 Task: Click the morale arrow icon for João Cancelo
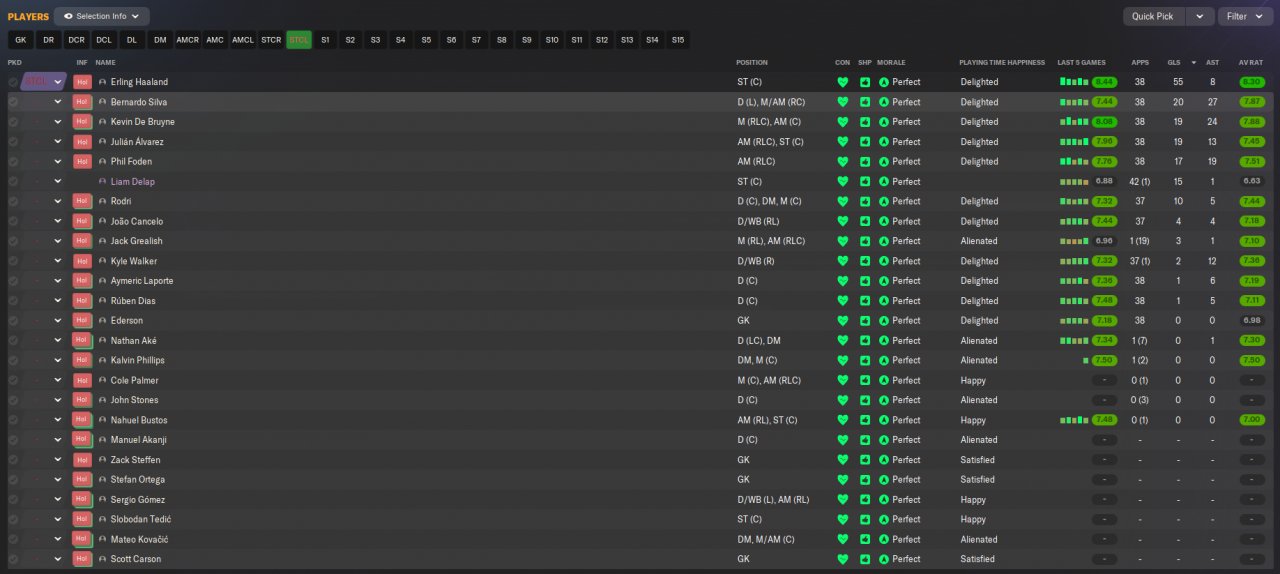884,221
